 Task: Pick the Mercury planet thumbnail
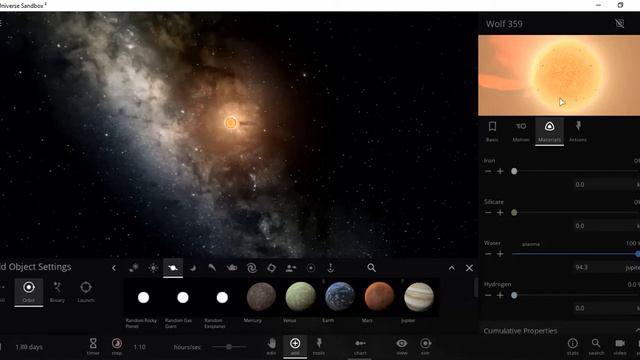261,297
